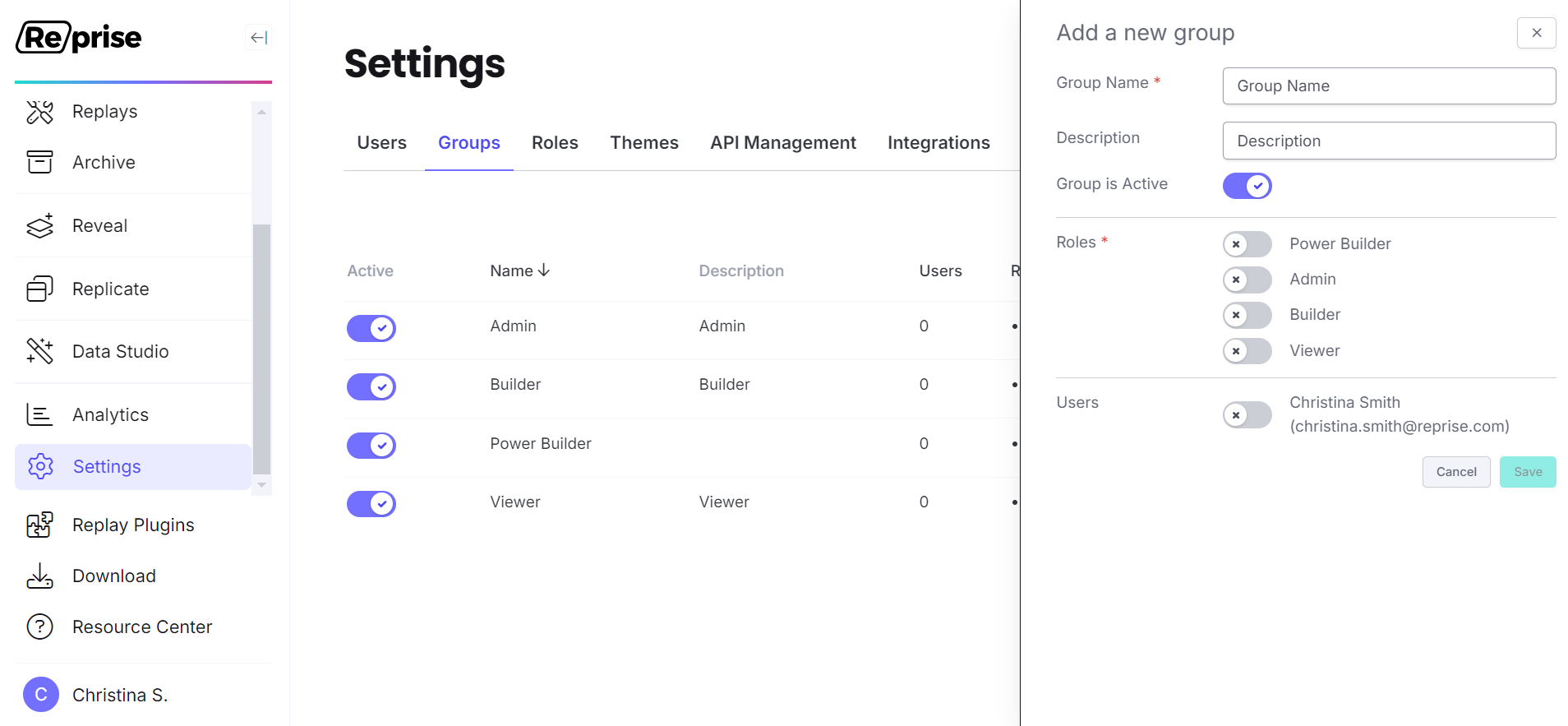Enable the Power Builder role toggle
The height and width of the screenshot is (726, 1568).
tap(1247, 244)
